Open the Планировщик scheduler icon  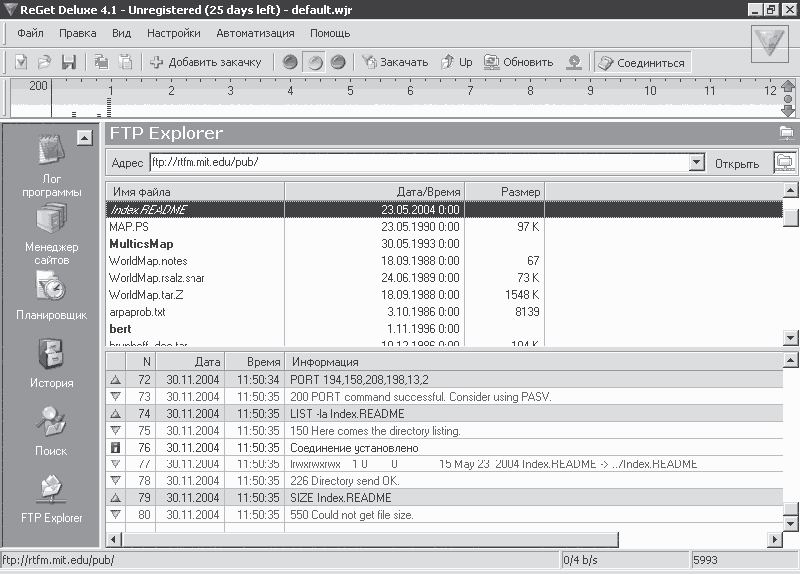(x=51, y=287)
